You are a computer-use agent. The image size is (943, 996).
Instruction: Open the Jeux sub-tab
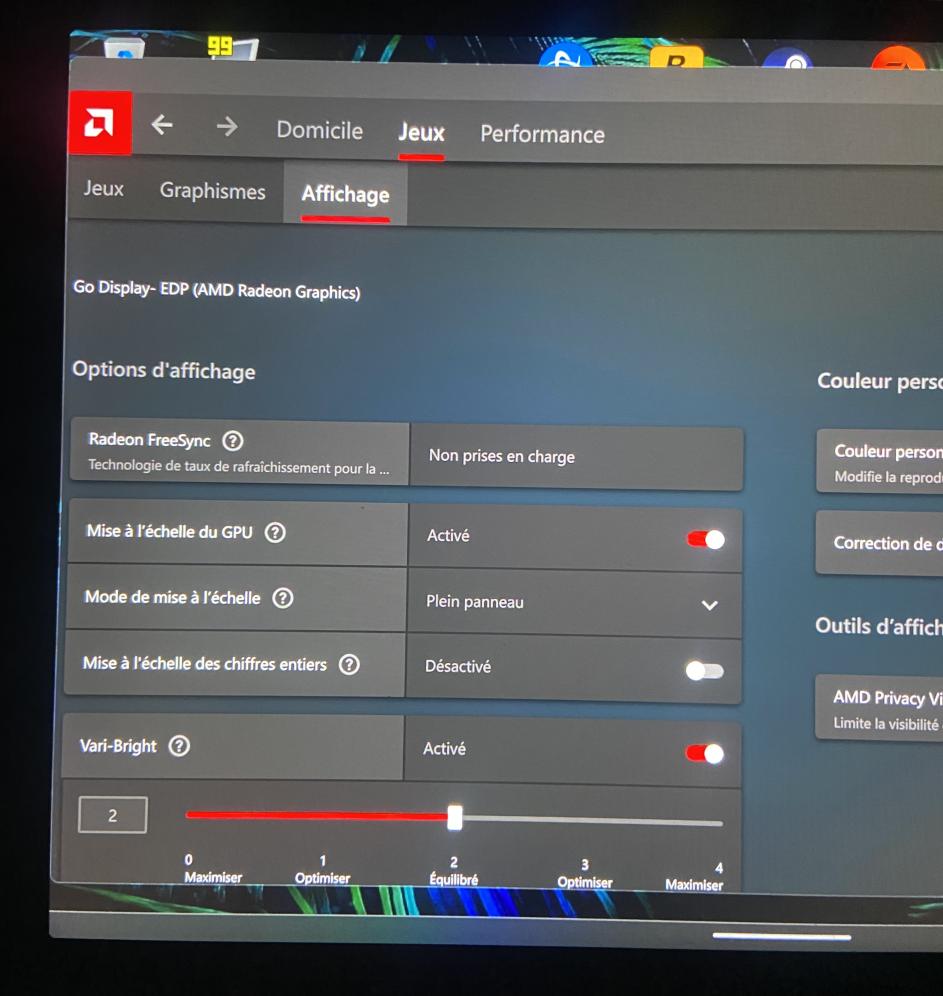[104, 189]
